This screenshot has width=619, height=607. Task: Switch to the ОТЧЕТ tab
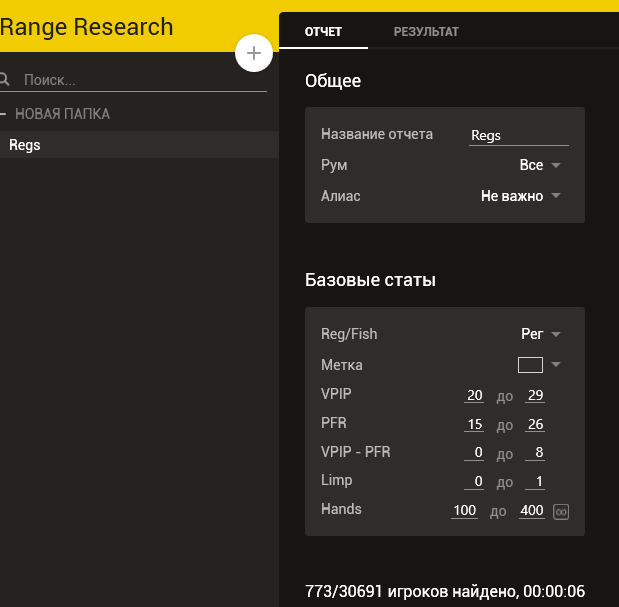(323, 32)
